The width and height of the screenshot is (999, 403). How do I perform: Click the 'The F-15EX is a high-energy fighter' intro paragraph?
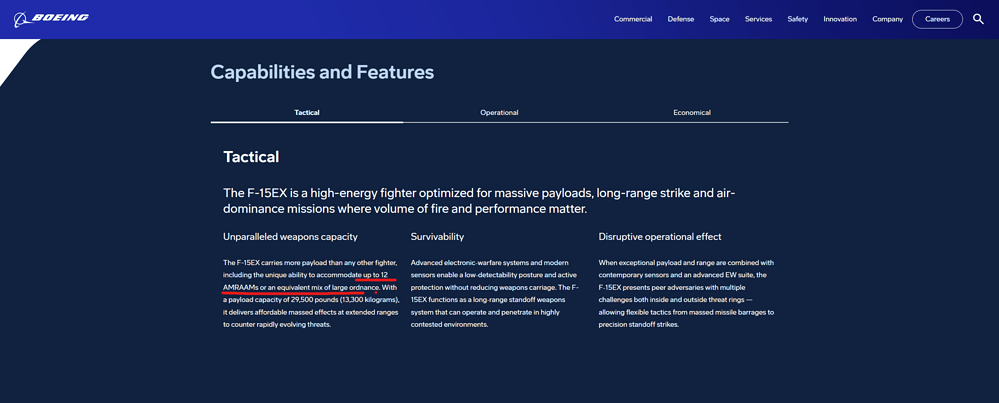pyautogui.click(x=479, y=201)
